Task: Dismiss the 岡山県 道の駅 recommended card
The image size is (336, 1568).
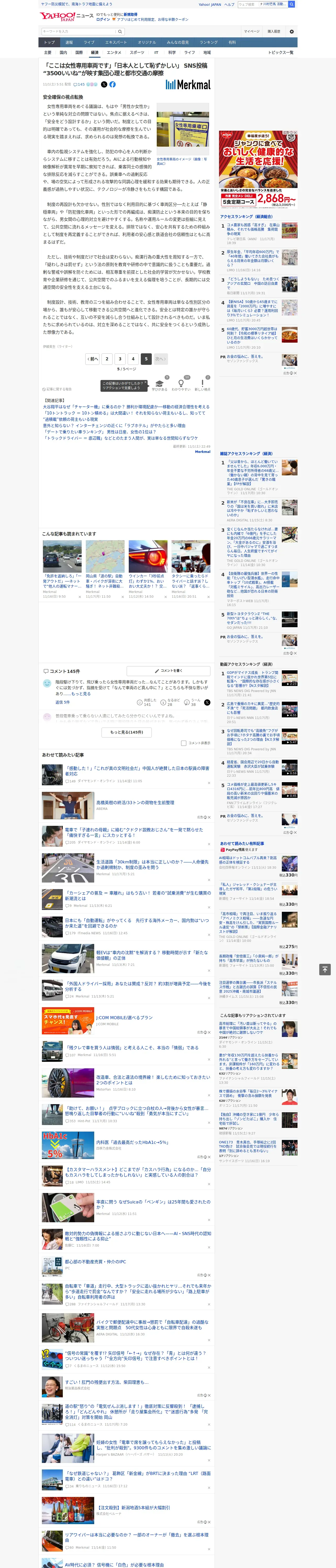Action: point(122,597)
